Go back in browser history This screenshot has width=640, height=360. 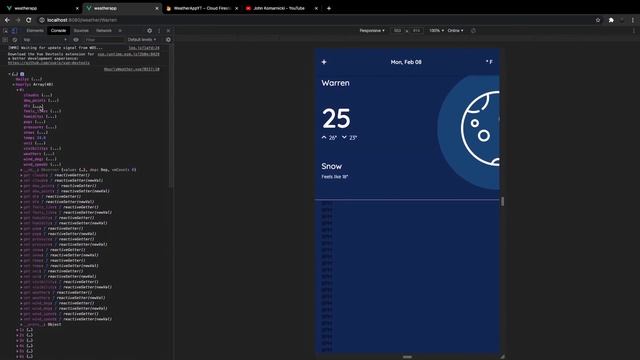7,20
